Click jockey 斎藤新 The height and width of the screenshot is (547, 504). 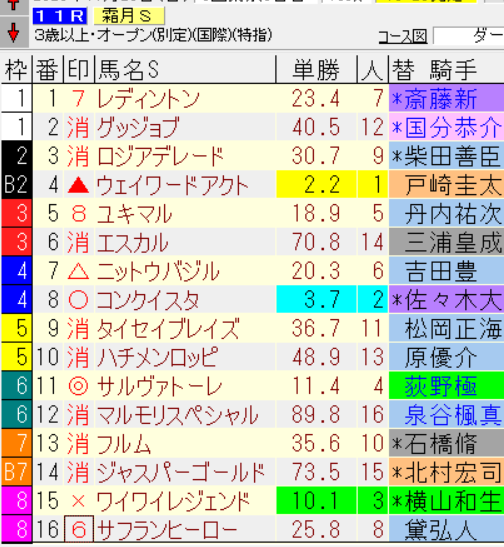441,99
